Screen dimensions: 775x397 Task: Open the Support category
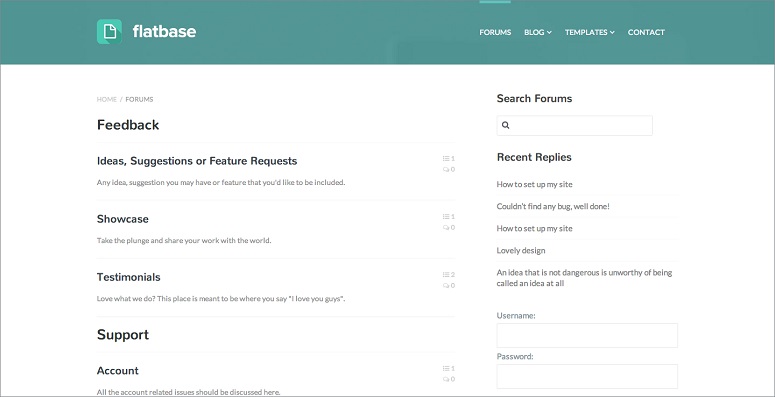123,335
